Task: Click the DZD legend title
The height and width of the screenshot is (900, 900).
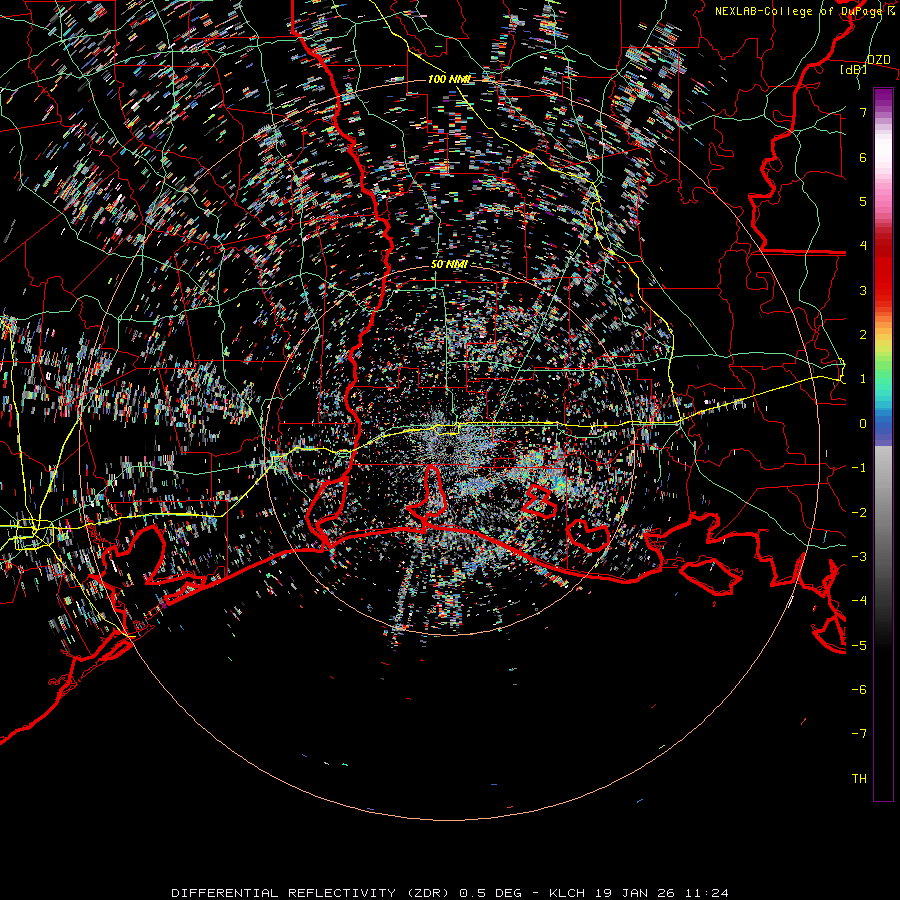Action: point(878,60)
